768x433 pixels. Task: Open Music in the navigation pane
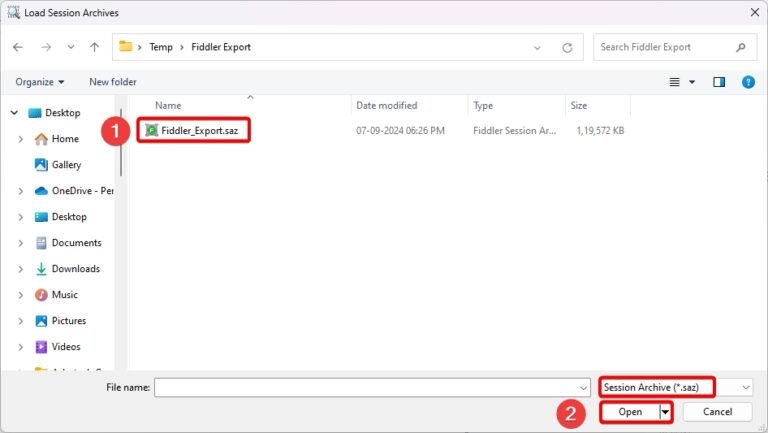point(65,294)
